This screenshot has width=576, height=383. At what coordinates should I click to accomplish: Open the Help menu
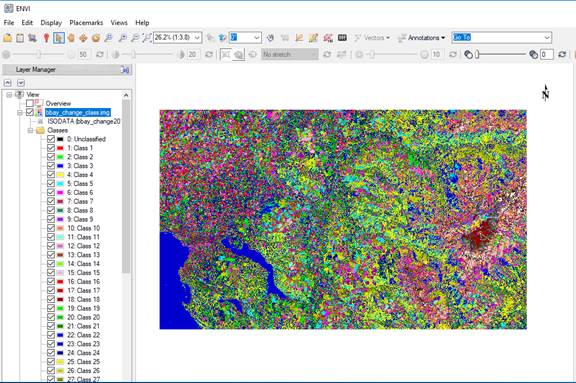point(142,23)
